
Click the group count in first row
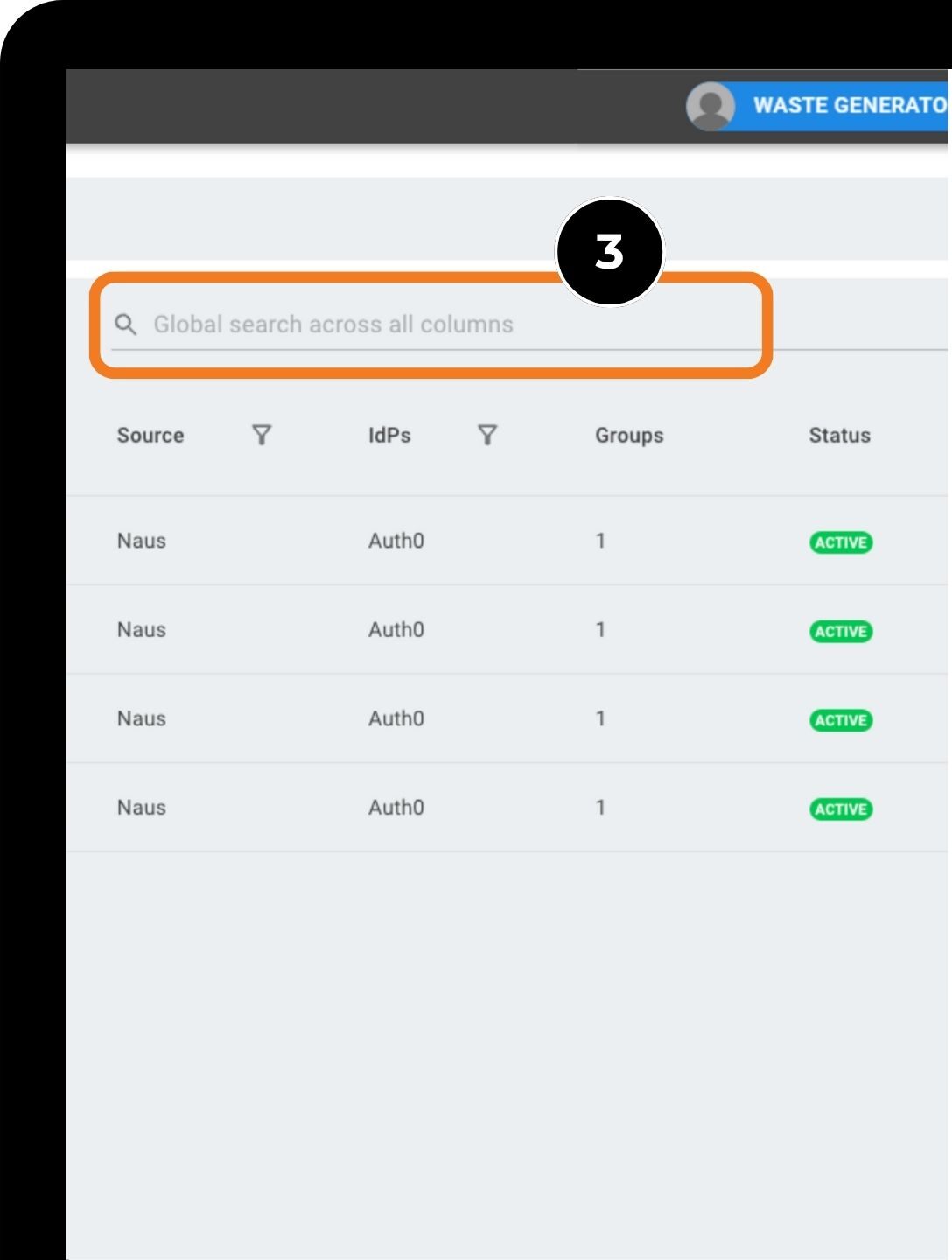pyautogui.click(x=600, y=541)
